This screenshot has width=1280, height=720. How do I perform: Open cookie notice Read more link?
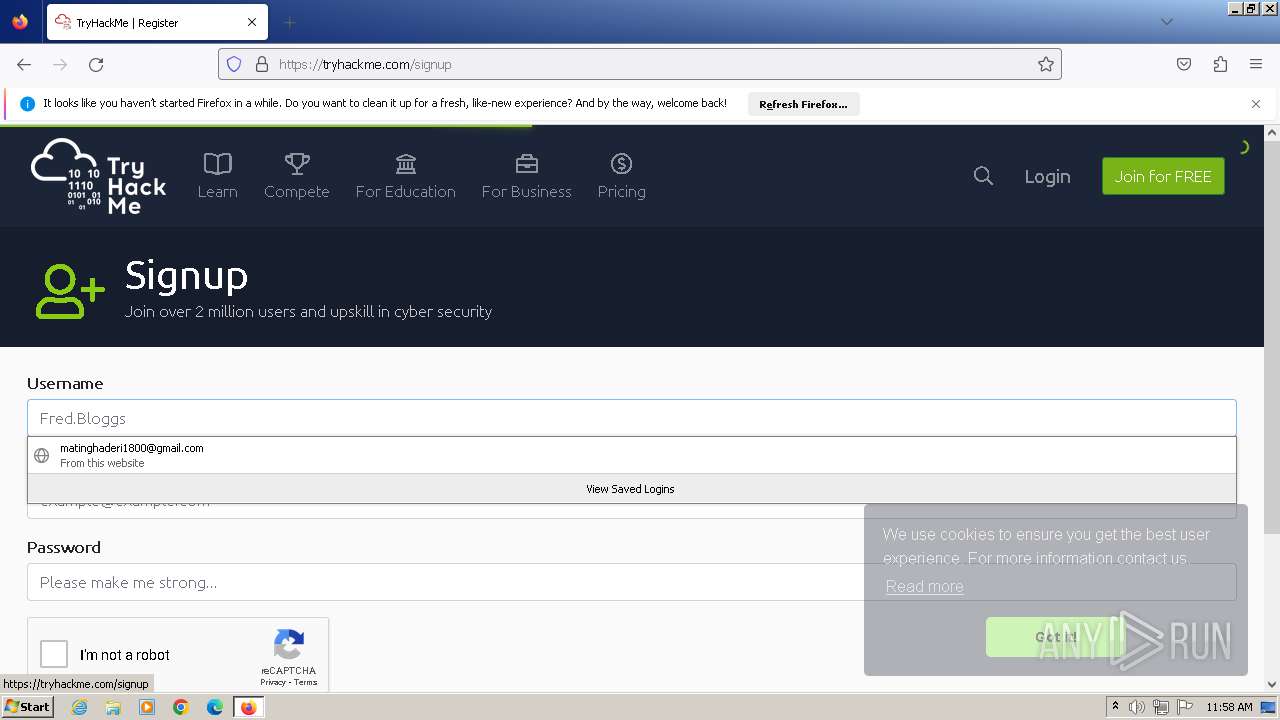pyautogui.click(x=924, y=587)
